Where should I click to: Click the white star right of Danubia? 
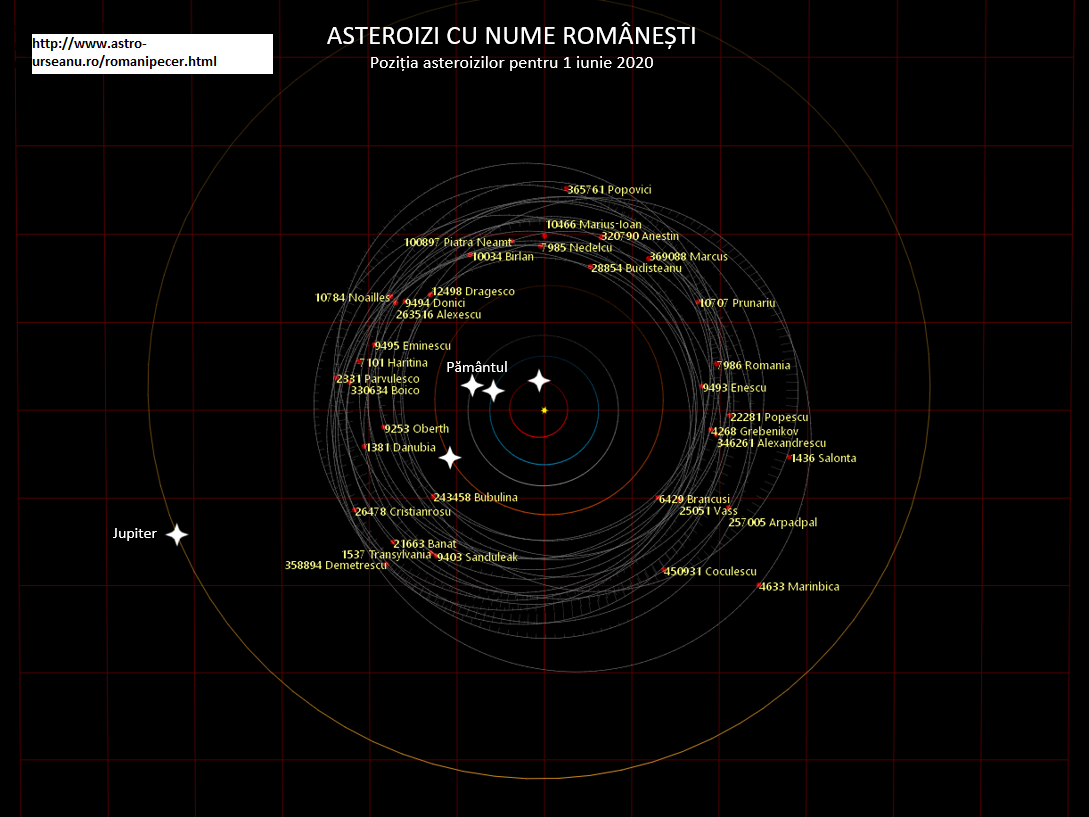click(450, 458)
